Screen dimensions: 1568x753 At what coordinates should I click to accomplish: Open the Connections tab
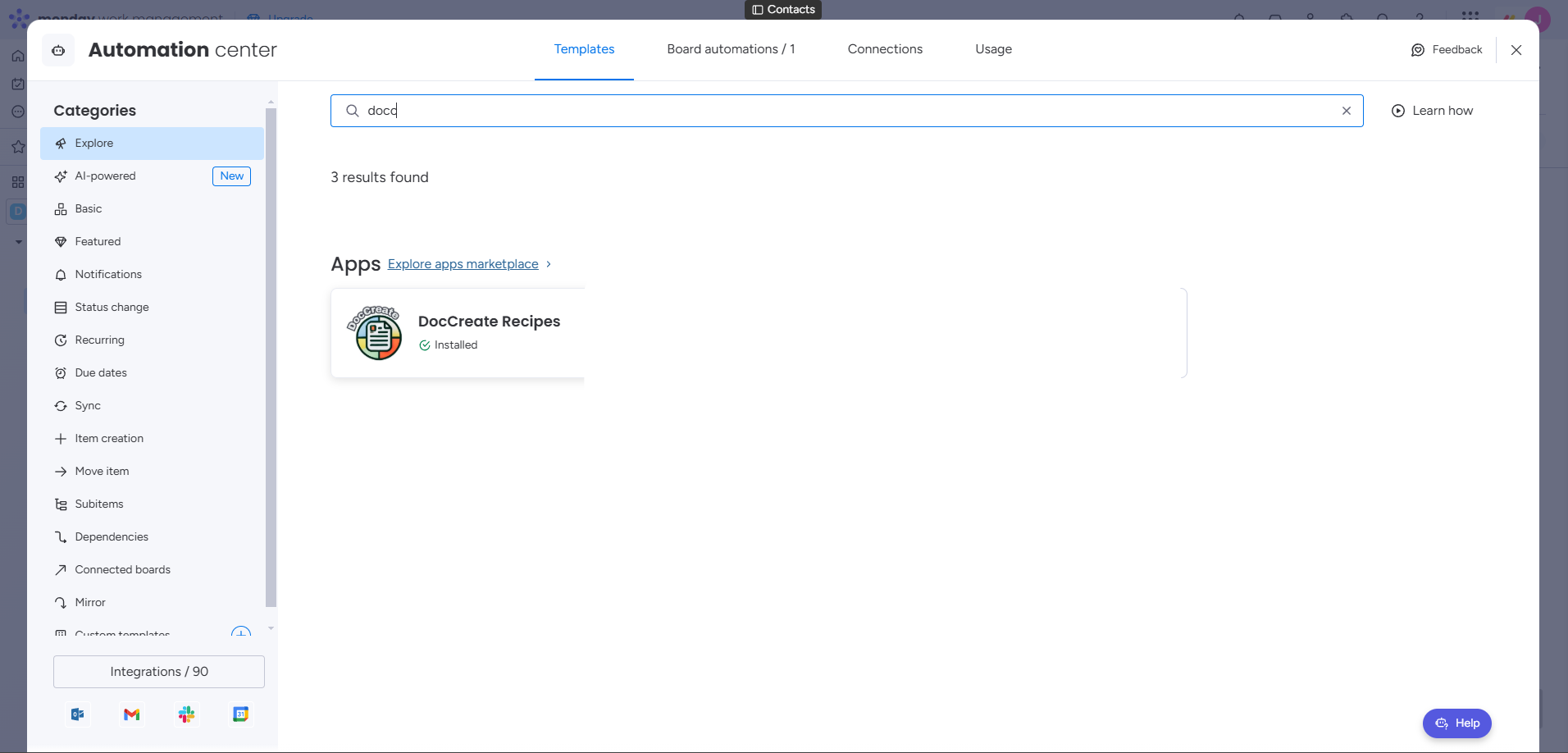tap(885, 49)
